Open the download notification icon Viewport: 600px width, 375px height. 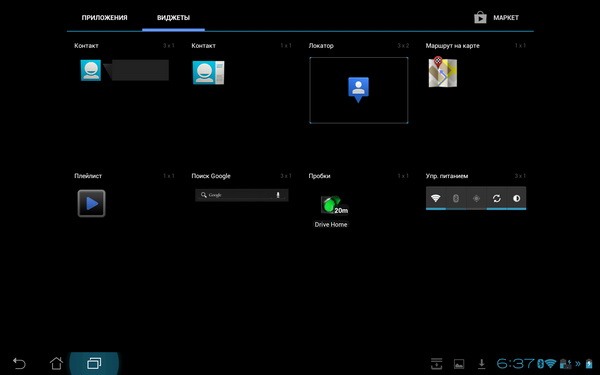click(x=481, y=364)
